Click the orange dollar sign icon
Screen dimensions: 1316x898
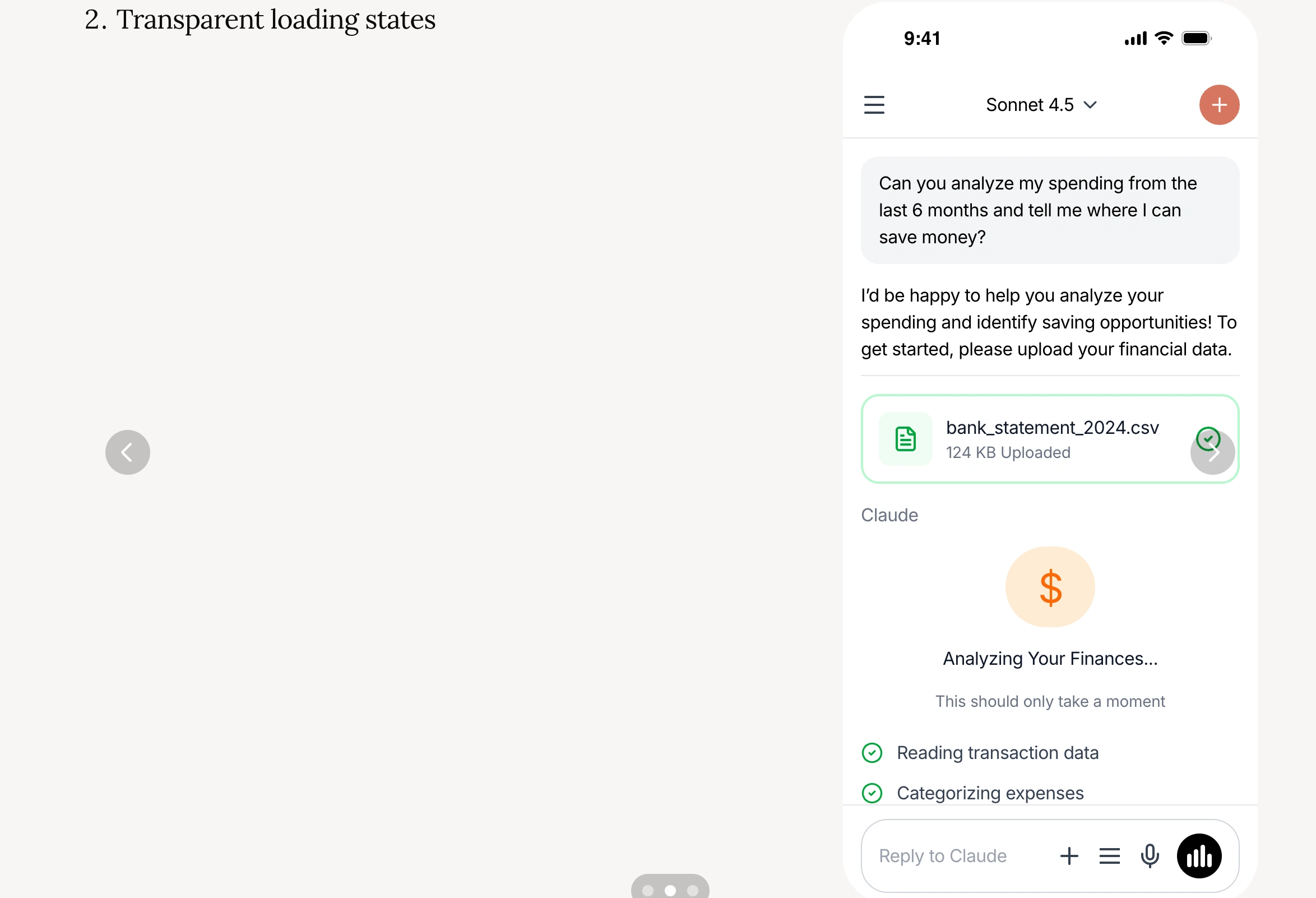click(1050, 587)
